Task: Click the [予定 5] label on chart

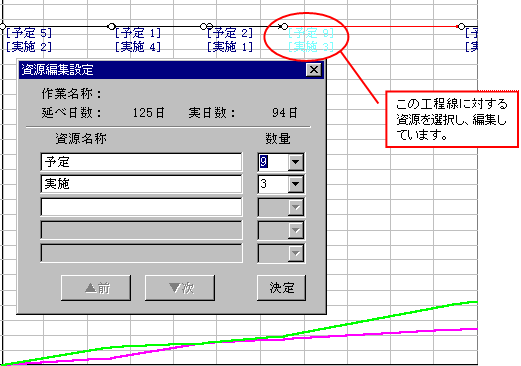Action: 29,33
